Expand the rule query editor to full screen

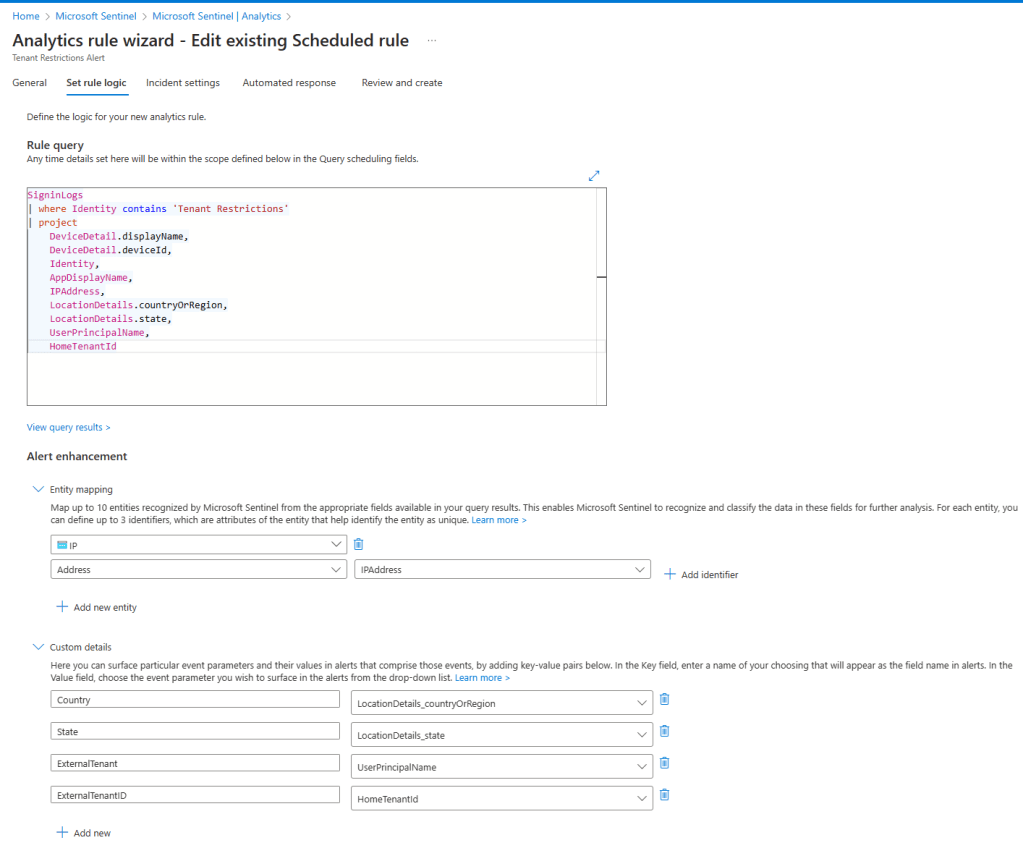coord(594,176)
